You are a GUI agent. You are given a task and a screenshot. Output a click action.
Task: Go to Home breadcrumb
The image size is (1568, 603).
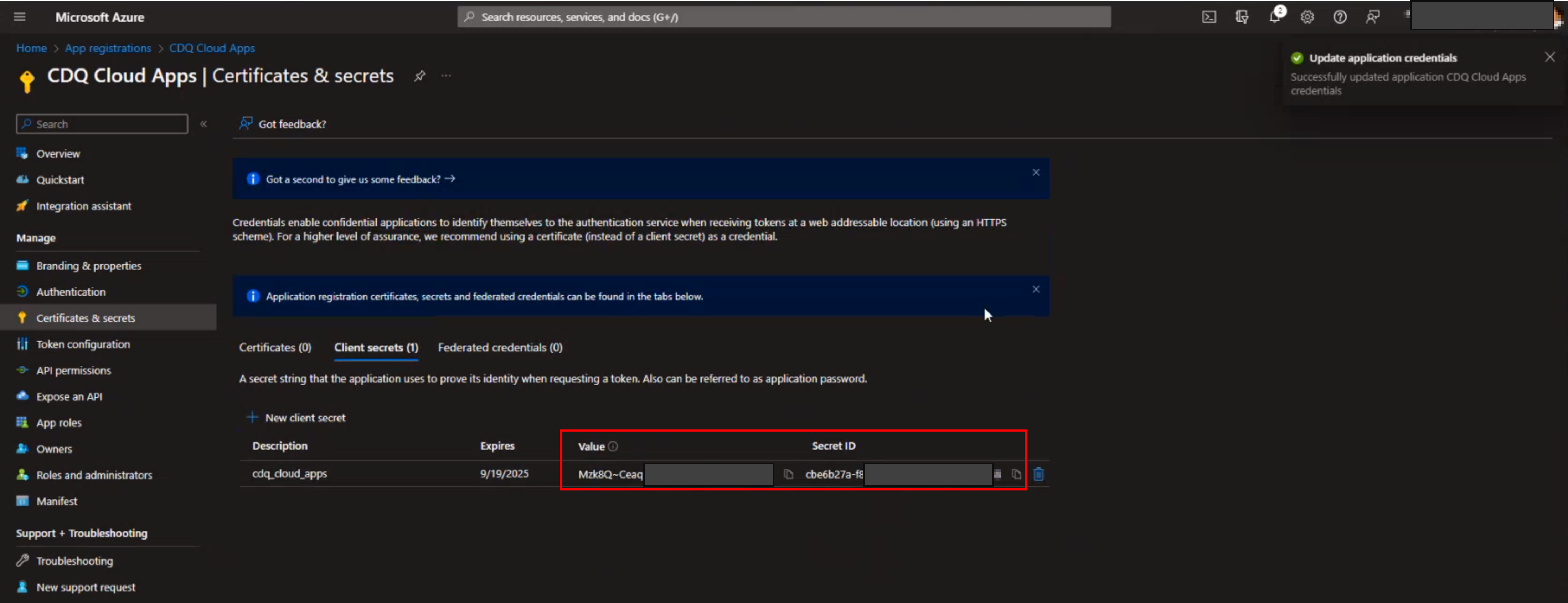(x=32, y=48)
